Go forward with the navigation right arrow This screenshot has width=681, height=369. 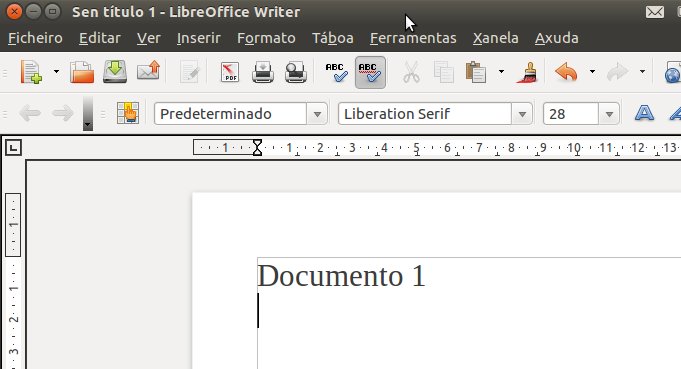point(63,114)
